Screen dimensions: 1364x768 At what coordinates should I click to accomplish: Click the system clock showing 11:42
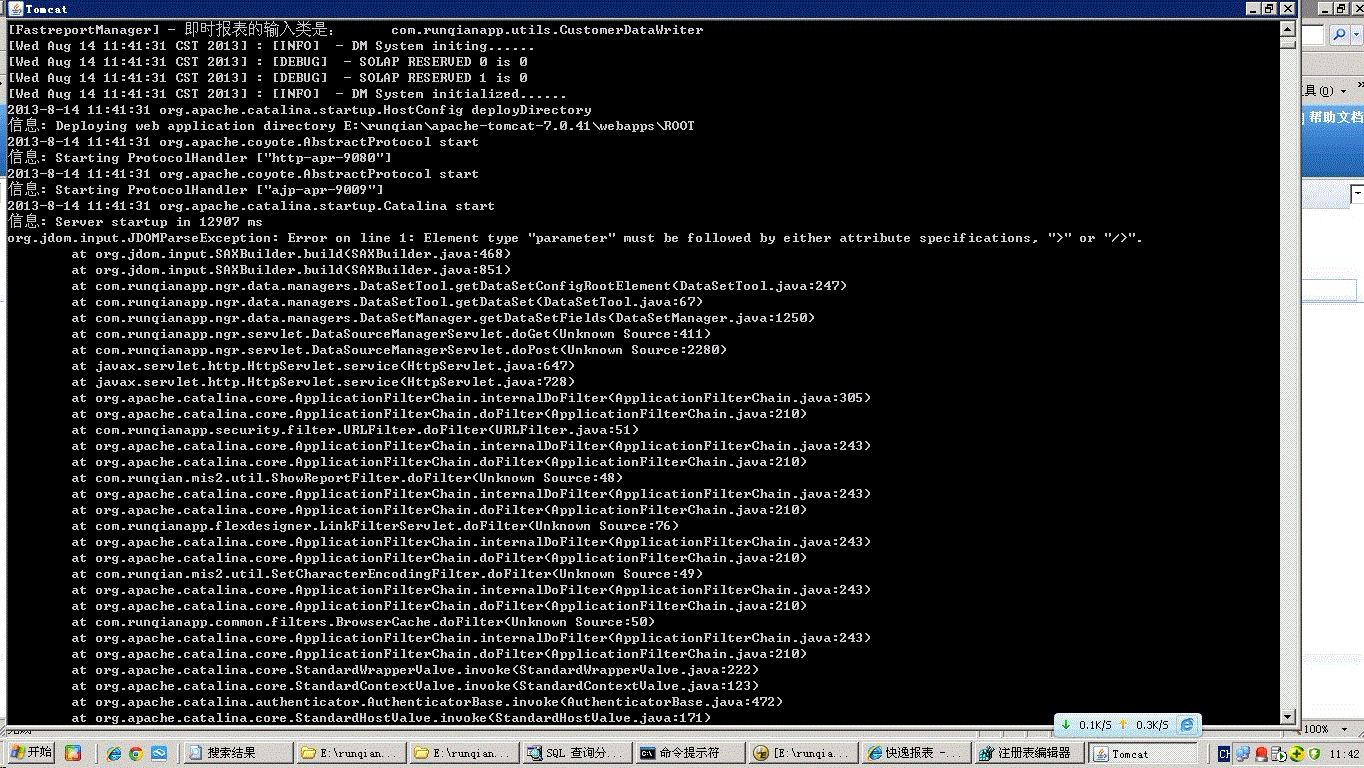click(1345, 754)
